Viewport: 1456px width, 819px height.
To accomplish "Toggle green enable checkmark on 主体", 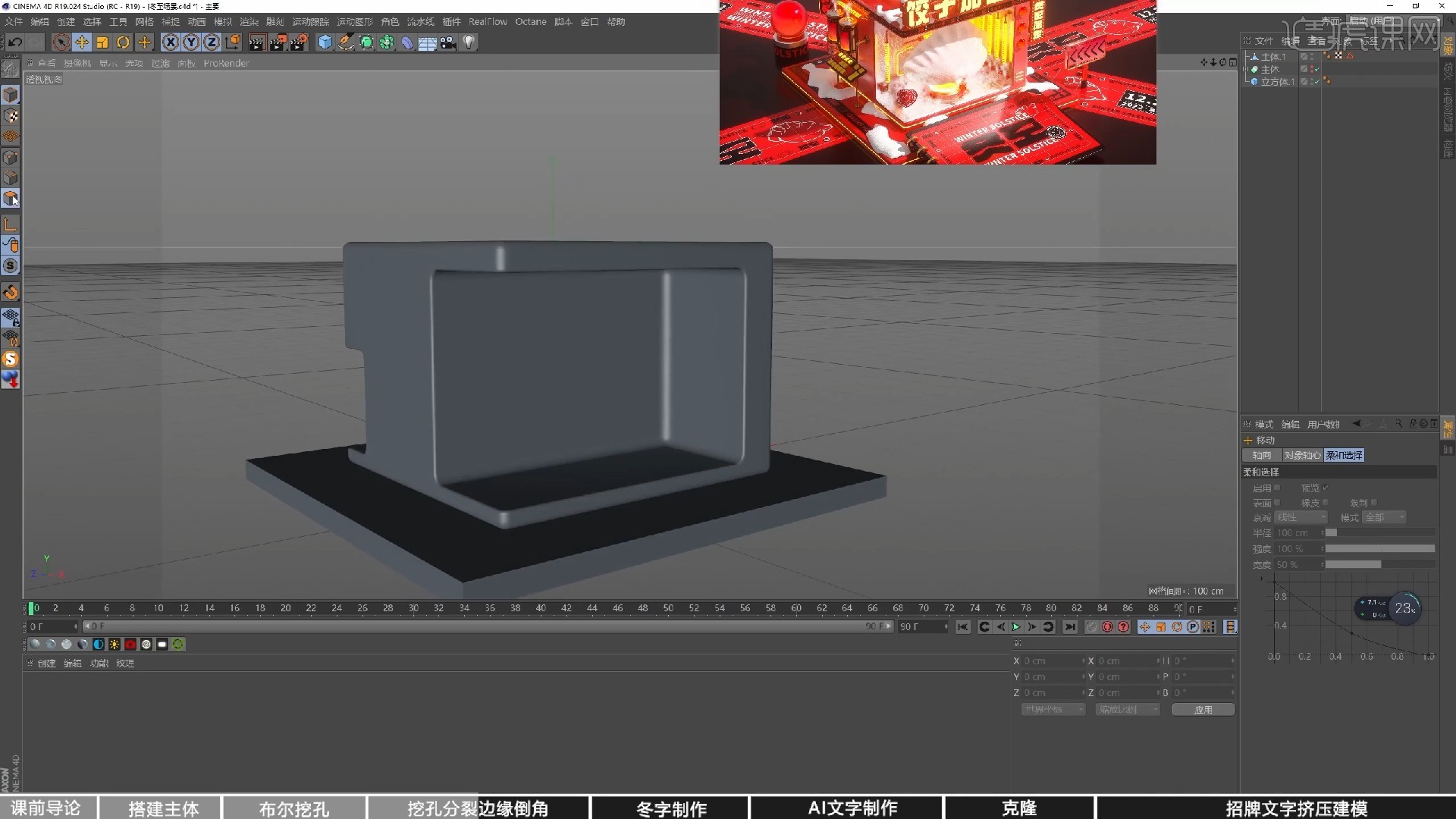I will [x=1317, y=69].
